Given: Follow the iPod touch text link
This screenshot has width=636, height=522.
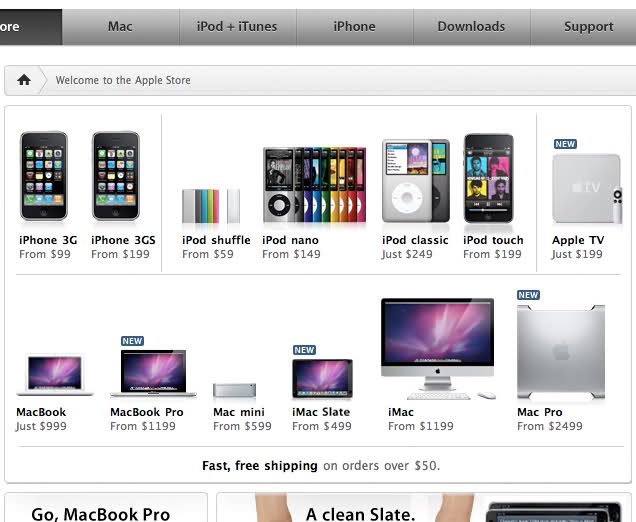Looking at the screenshot, I should pyautogui.click(x=493, y=240).
